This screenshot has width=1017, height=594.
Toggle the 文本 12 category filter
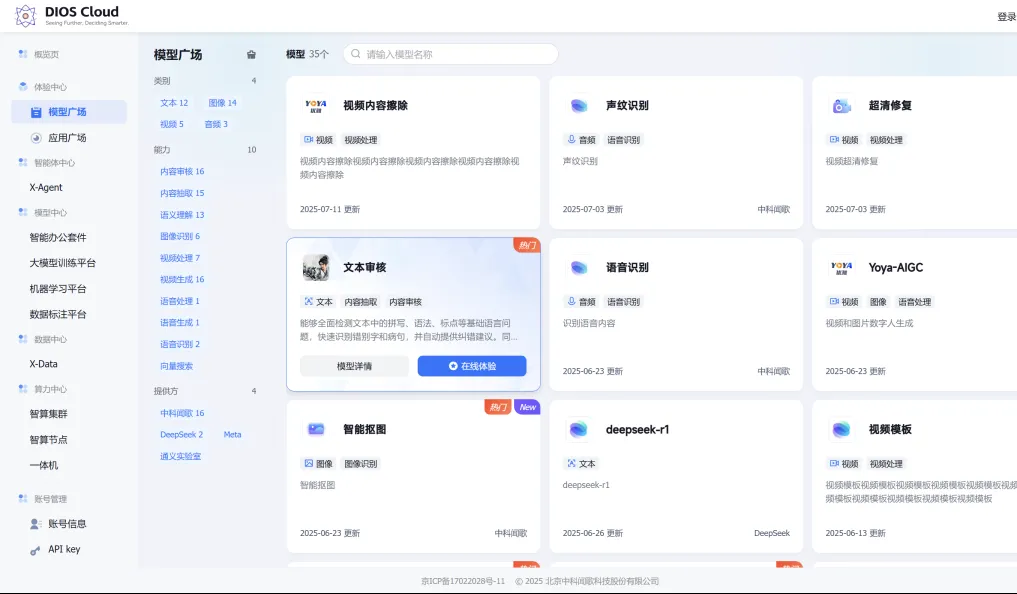tap(174, 103)
